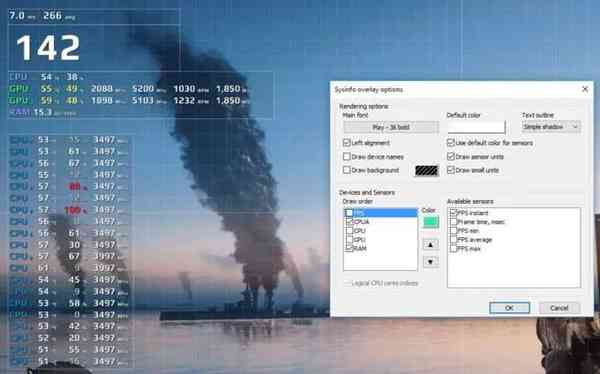This screenshot has width=600, height=374.
Task: Move the selected device down in draw order
Action: tap(430, 262)
